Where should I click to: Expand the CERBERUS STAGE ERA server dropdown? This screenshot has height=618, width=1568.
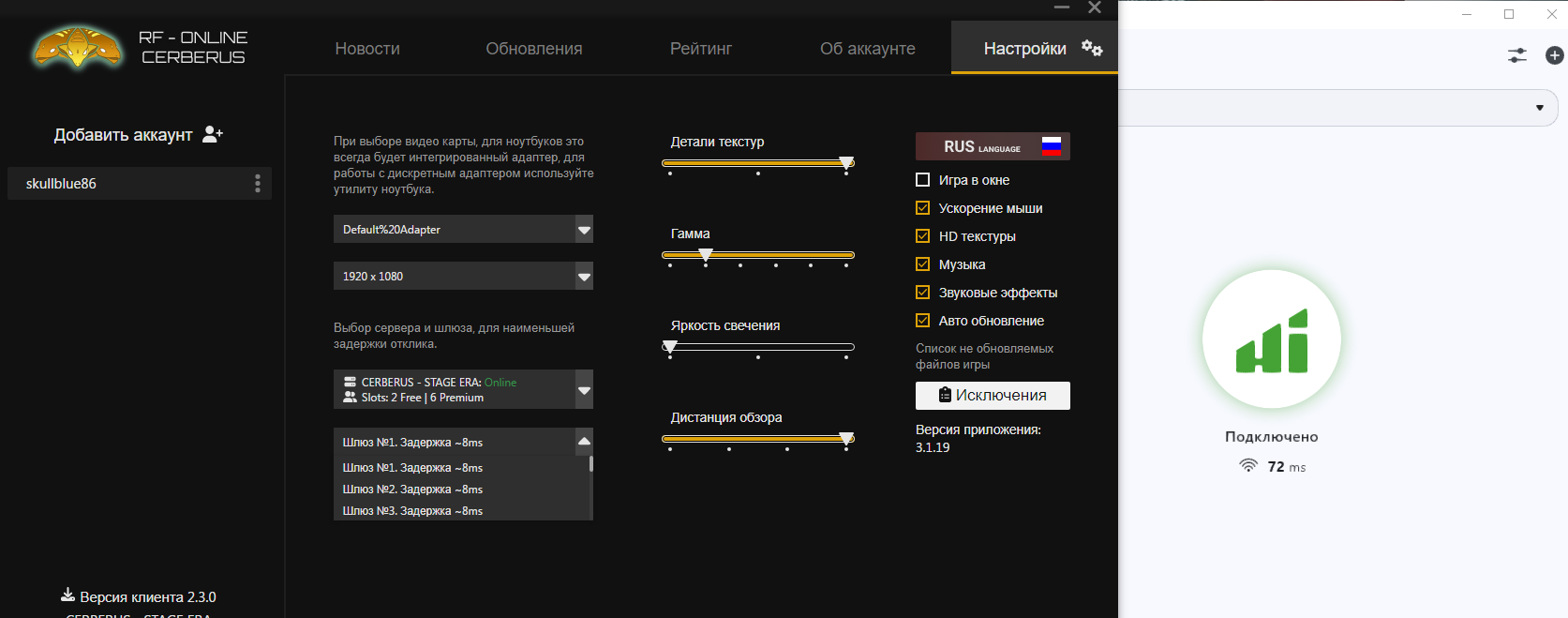click(x=584, y=390)
